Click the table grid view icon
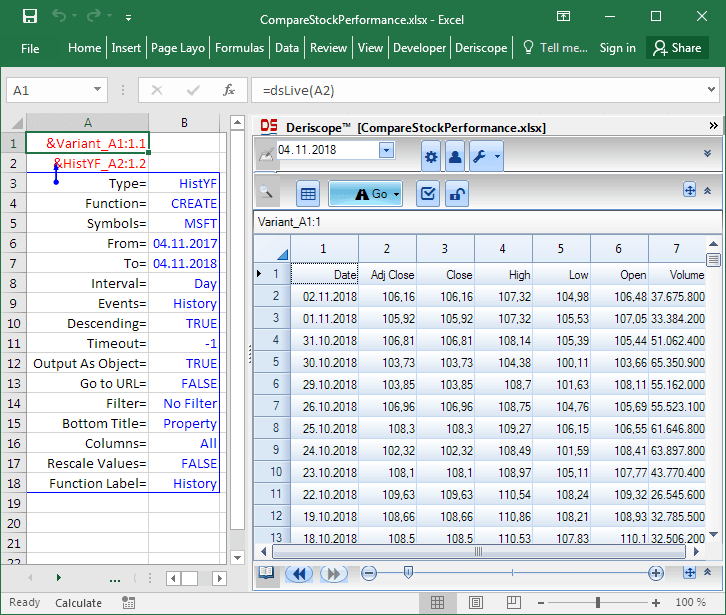The image size is (726, 615). [x=309, y=194]
